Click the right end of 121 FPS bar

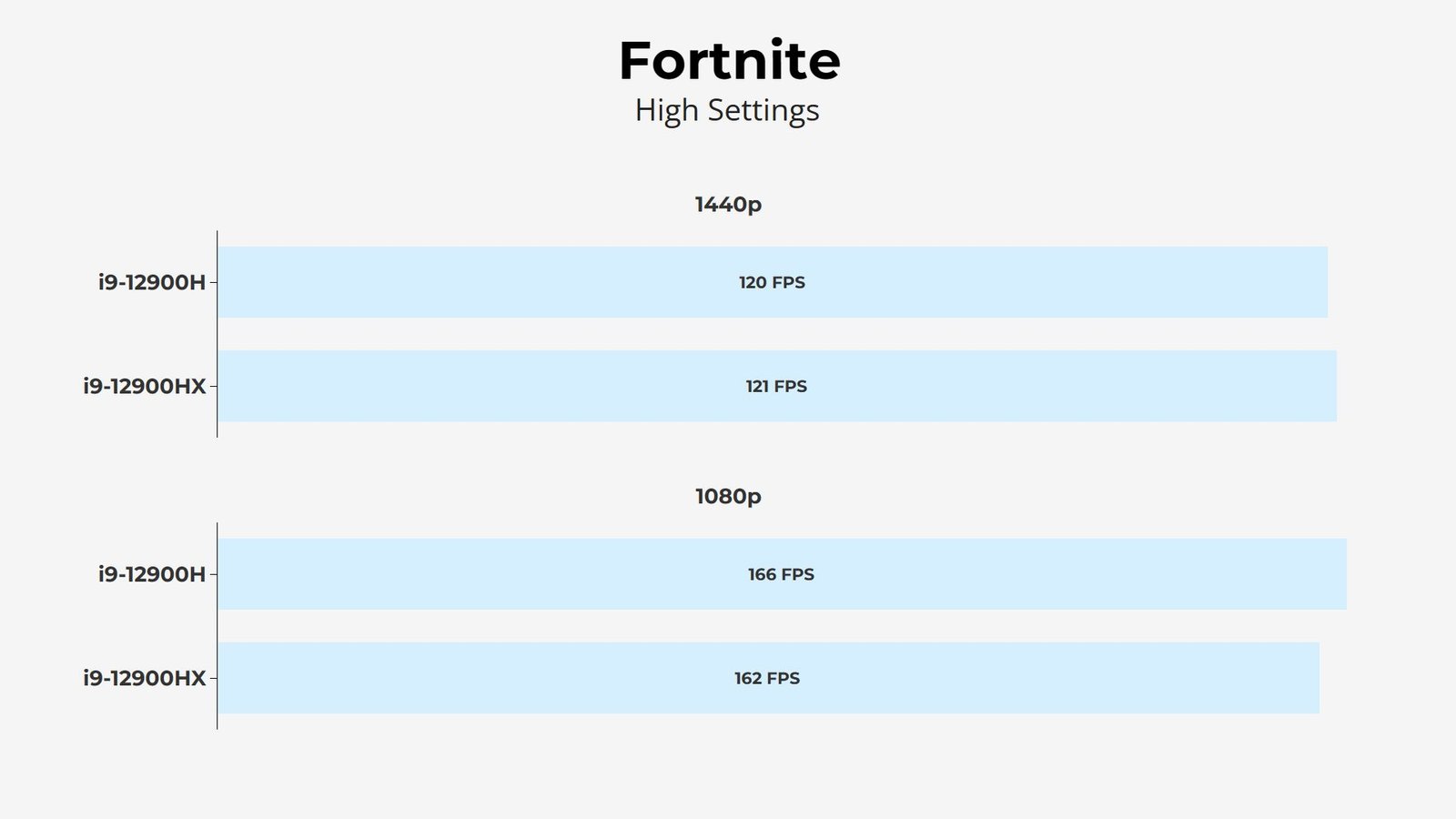[x=1333, y=386]
